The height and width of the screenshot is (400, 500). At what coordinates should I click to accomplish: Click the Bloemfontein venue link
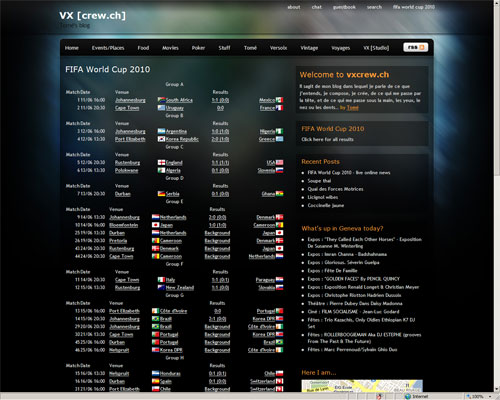[x=123, y=225]
